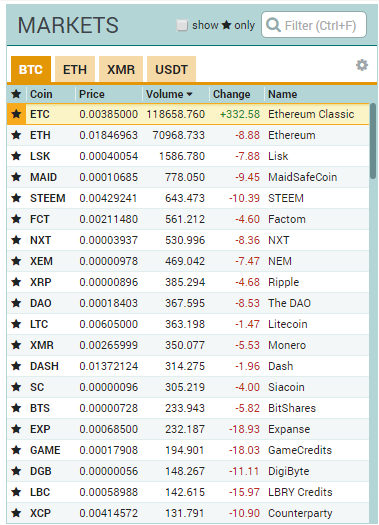Click the markets list vertical scrollbar
This screenshot has height=525, width=379.
(373, 141)
